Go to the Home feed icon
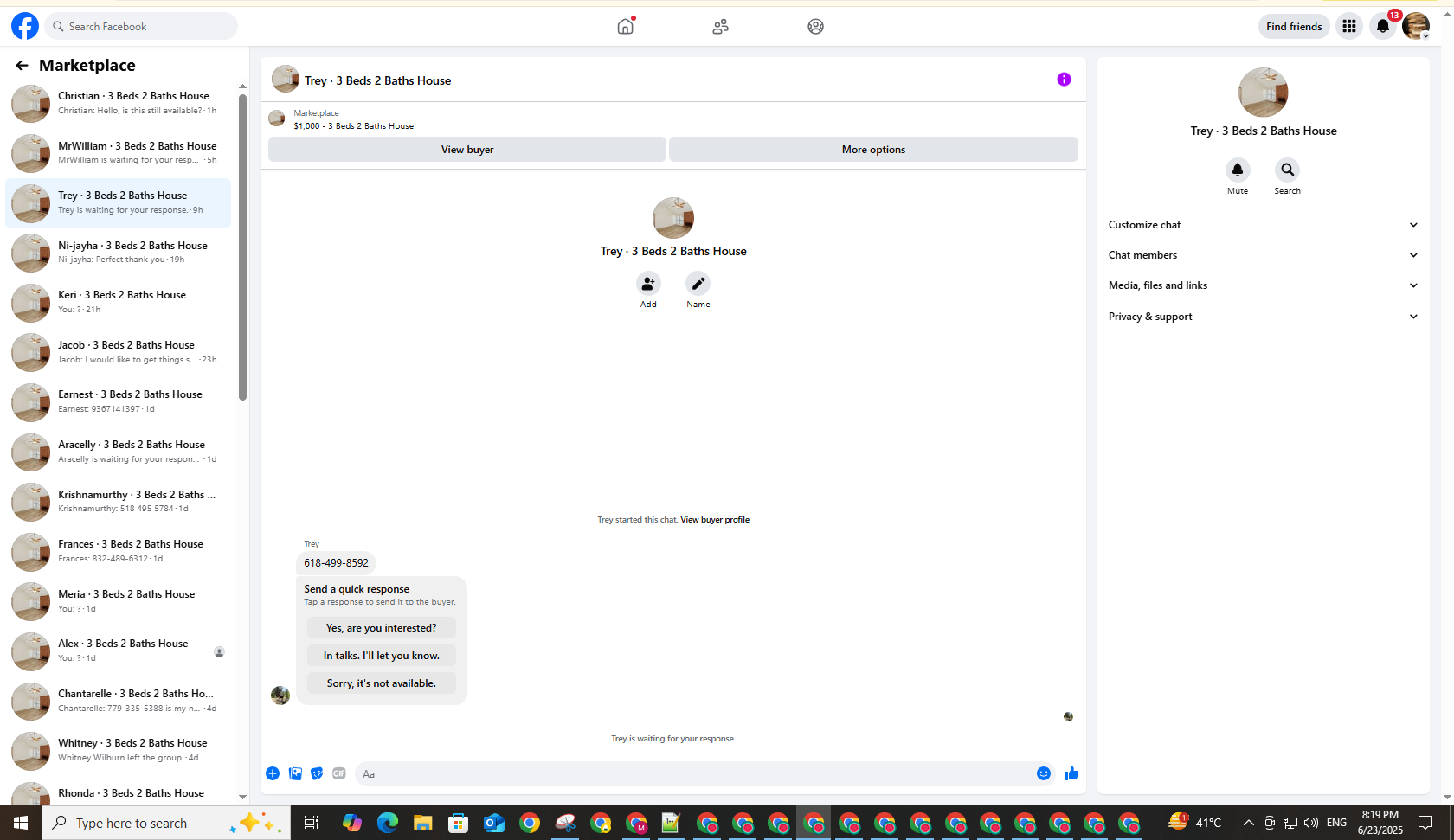 625,26
